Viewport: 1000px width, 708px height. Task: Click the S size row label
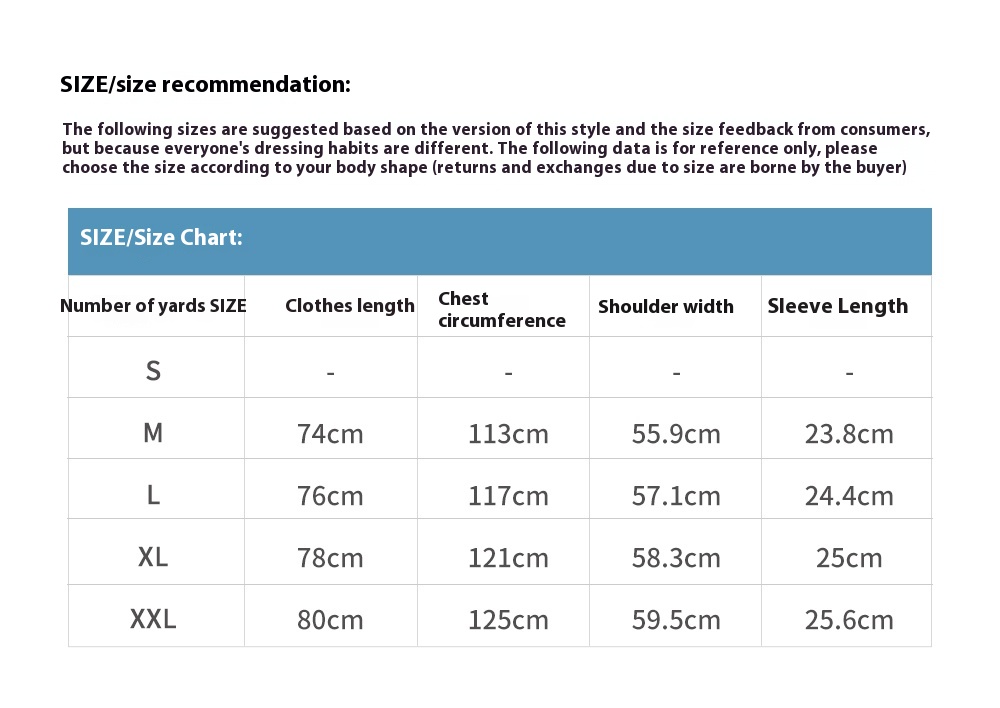point(153,371)
